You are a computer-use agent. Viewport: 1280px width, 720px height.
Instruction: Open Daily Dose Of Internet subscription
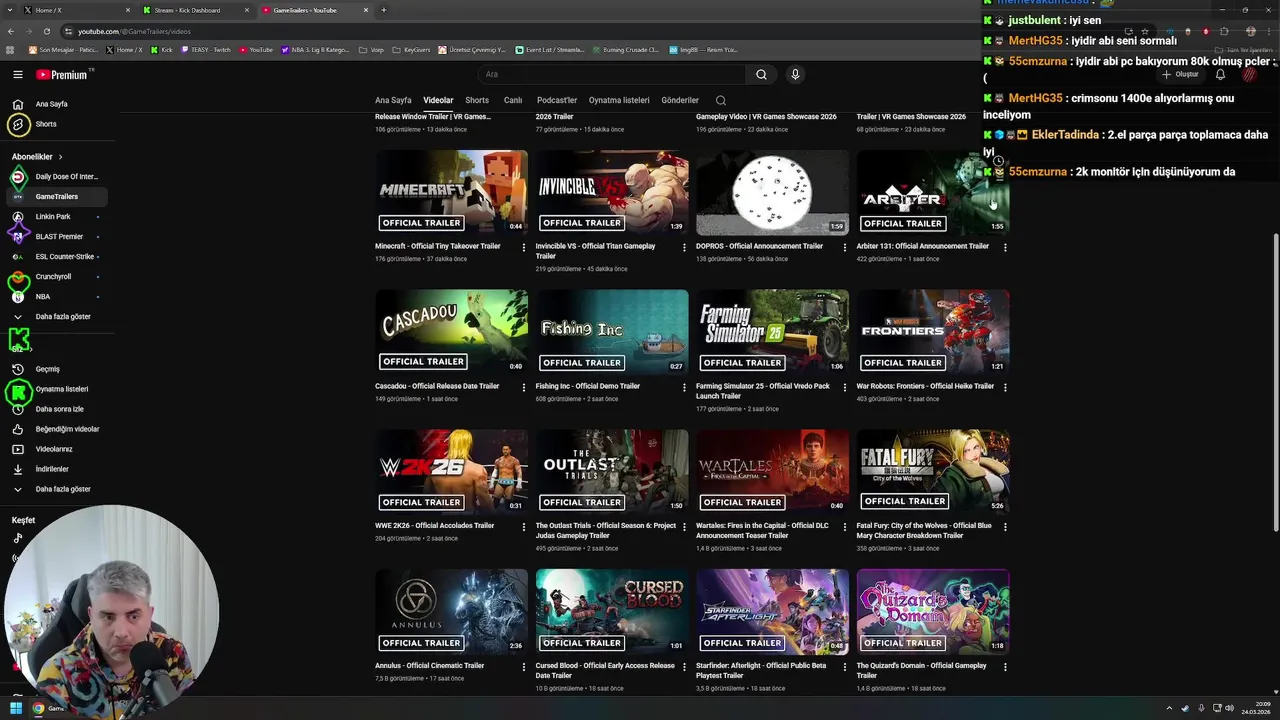pyautogui.click(x=56, y=177)
